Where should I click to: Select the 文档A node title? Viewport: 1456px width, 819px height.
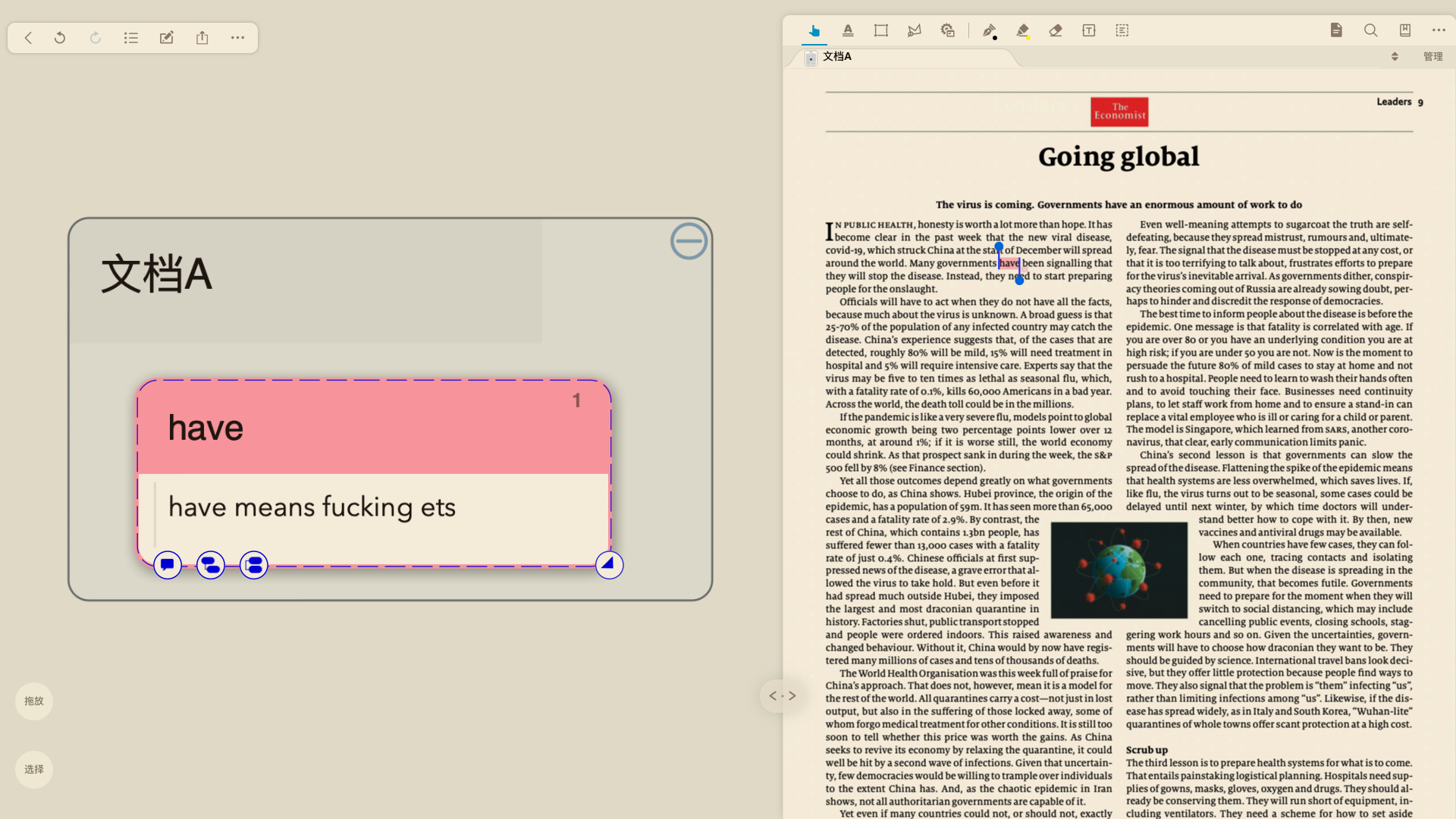[x=157, y=275]
